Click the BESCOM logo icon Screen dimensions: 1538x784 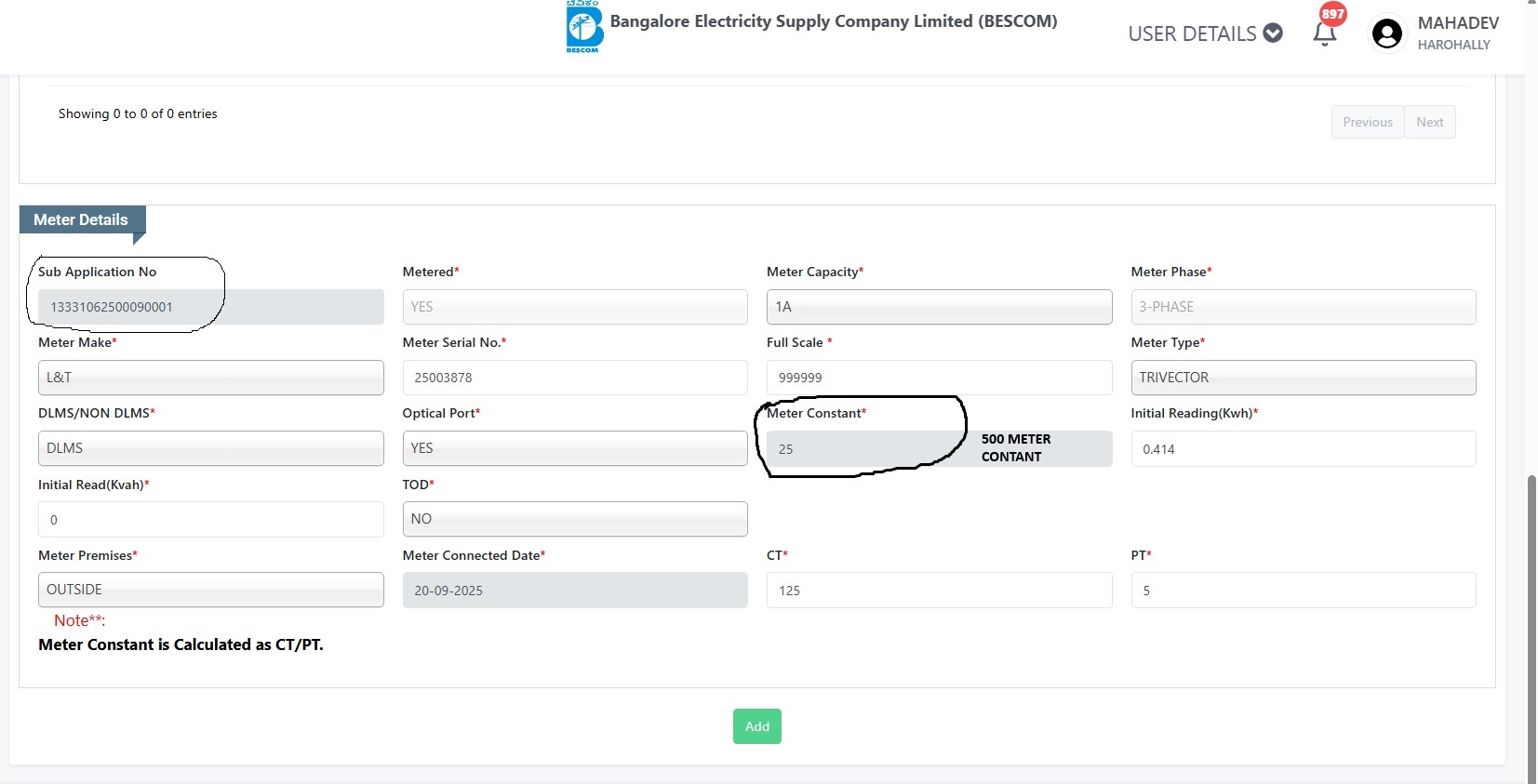(584, 27)
